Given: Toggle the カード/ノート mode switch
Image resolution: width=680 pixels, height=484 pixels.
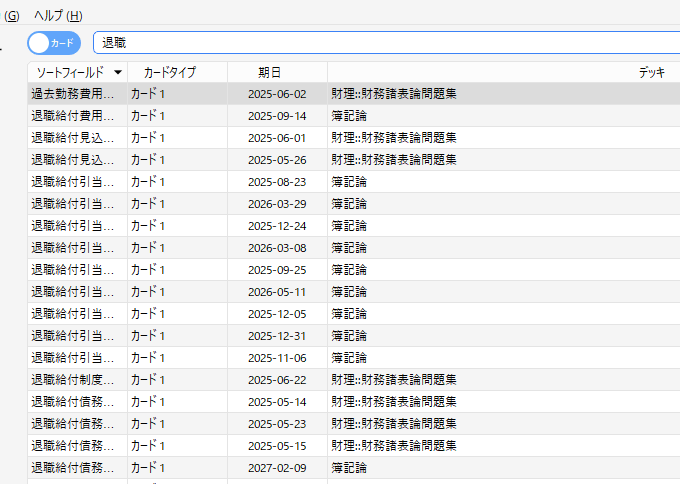Looking at the screenshot, I should [54, 43].
